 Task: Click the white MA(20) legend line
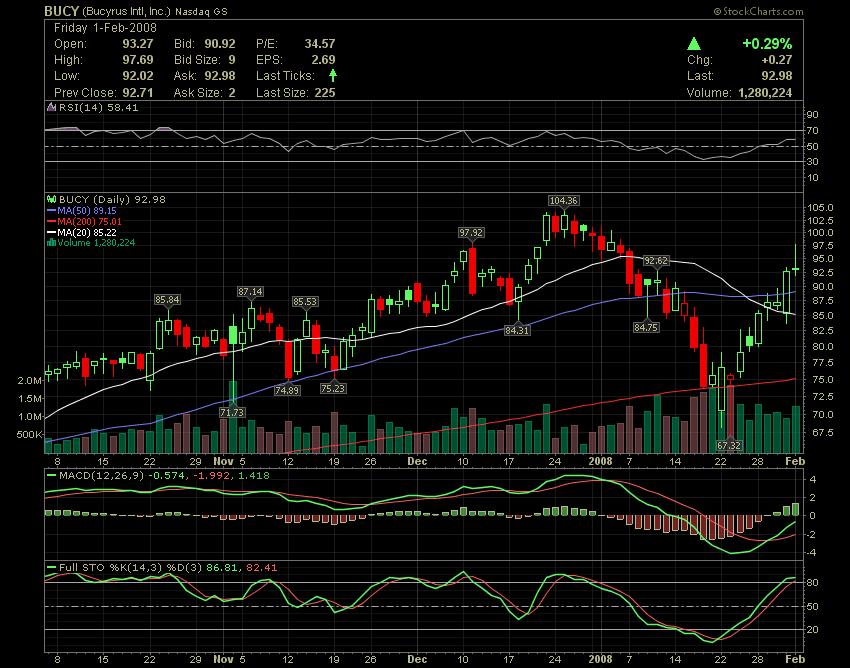point(51,233)
